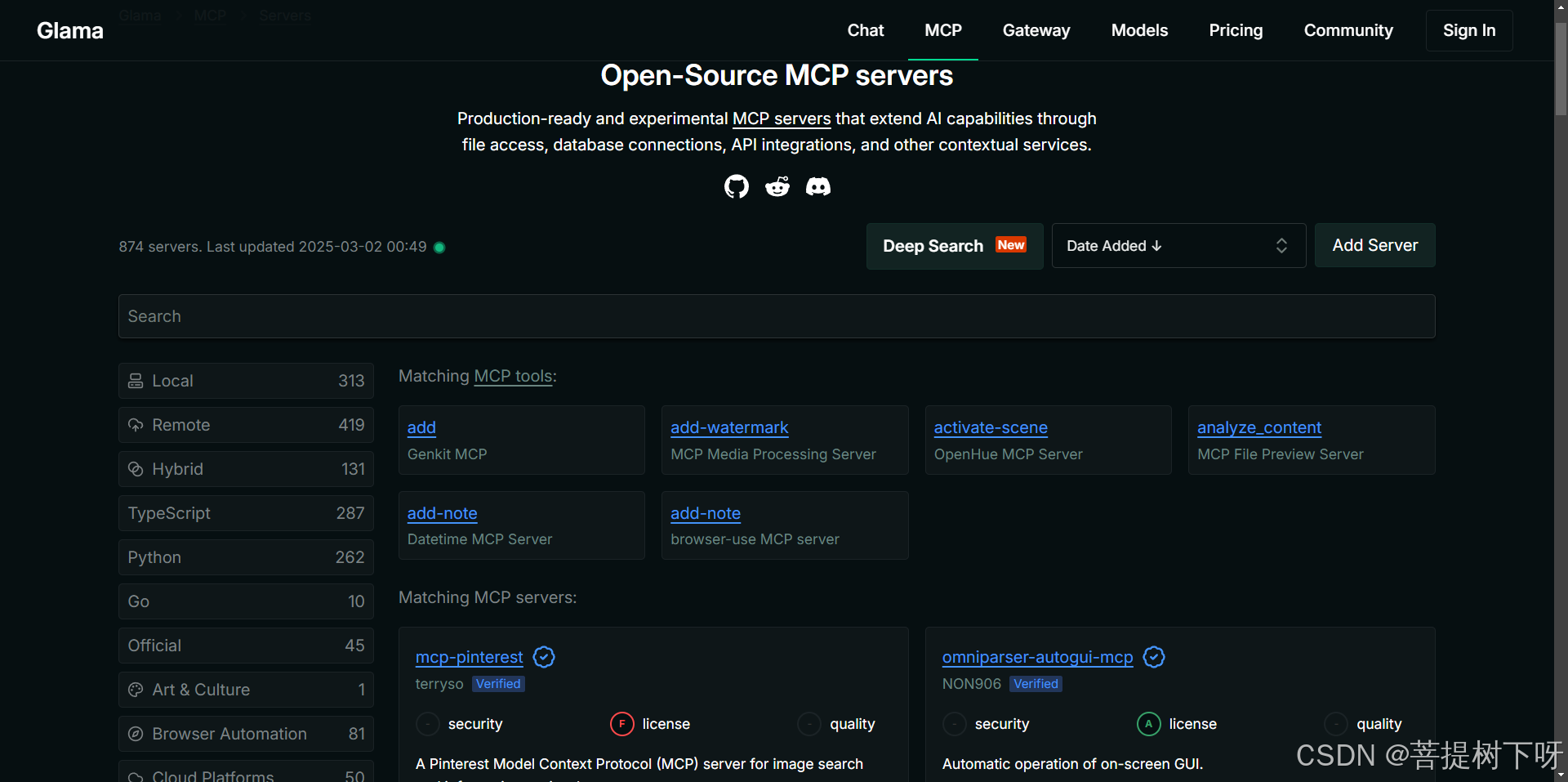1568x782 pixels.
Task: Click the Add Server button
Action: 1375,245
